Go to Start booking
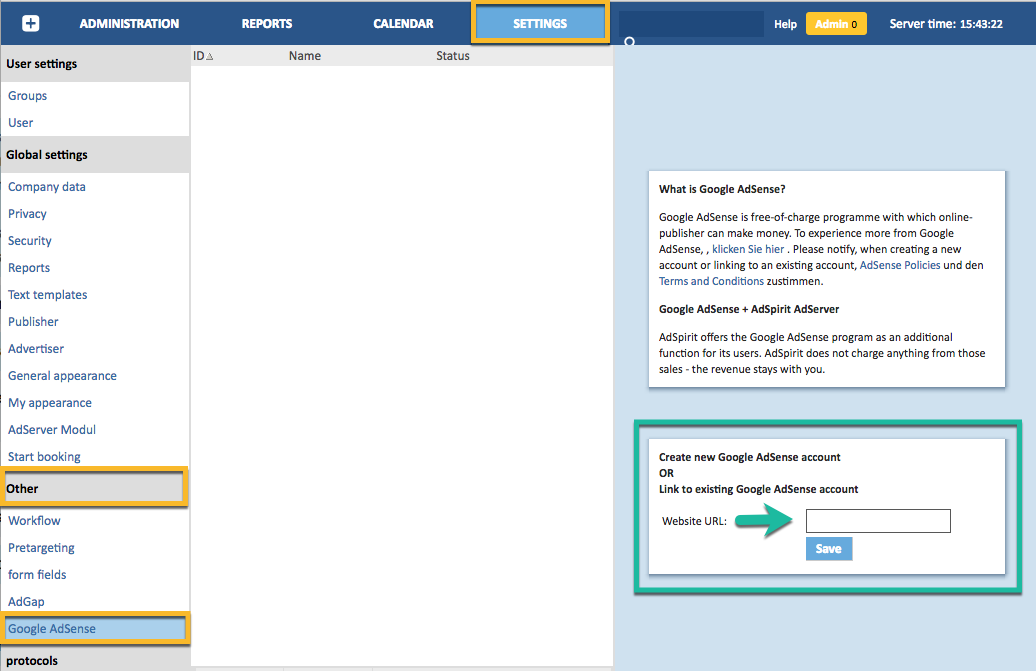The image size is (1036, 671). pos(44,457)
